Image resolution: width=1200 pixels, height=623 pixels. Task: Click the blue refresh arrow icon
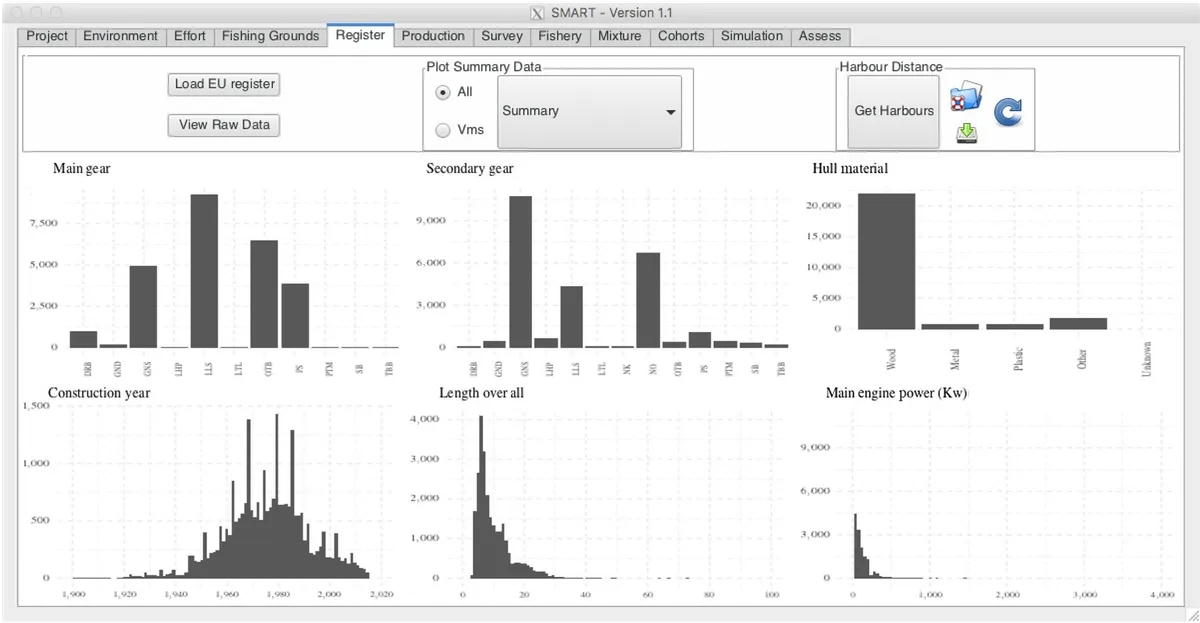point(1007,111)
